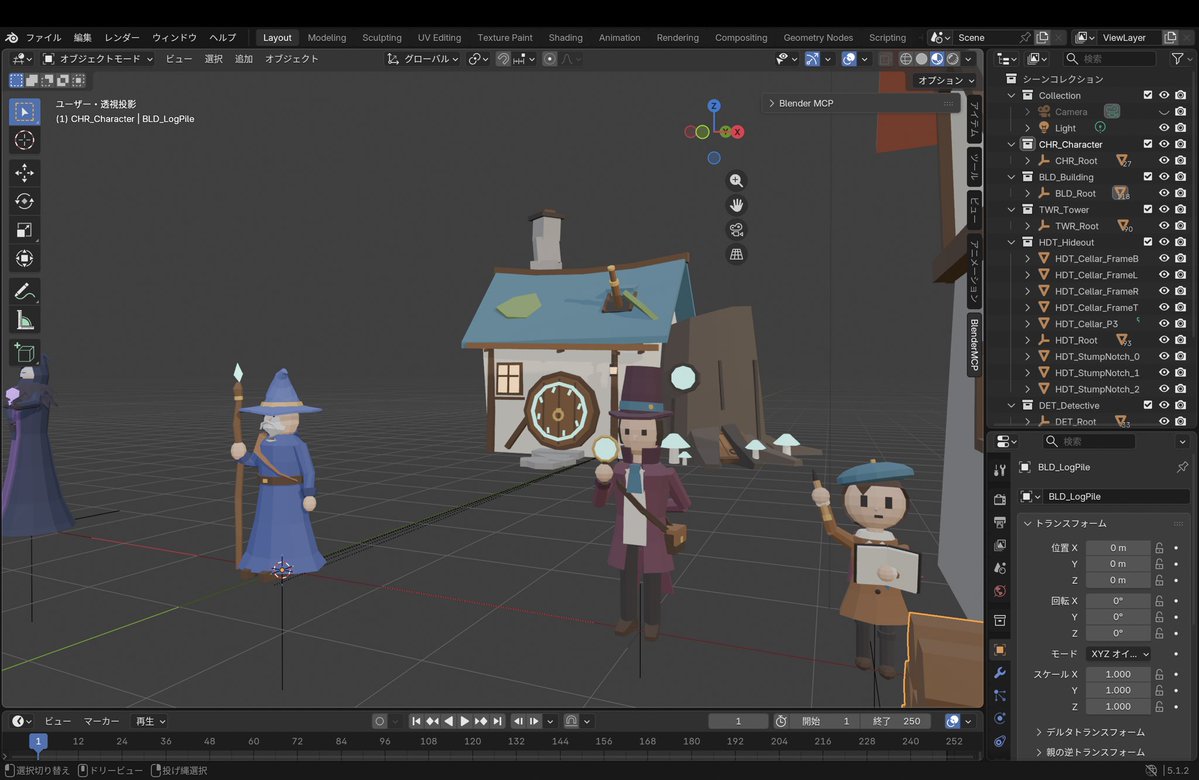Toggle camera view icon in viewport
Viewport: 1199px width, 780px height.
(x=736, y=229)
